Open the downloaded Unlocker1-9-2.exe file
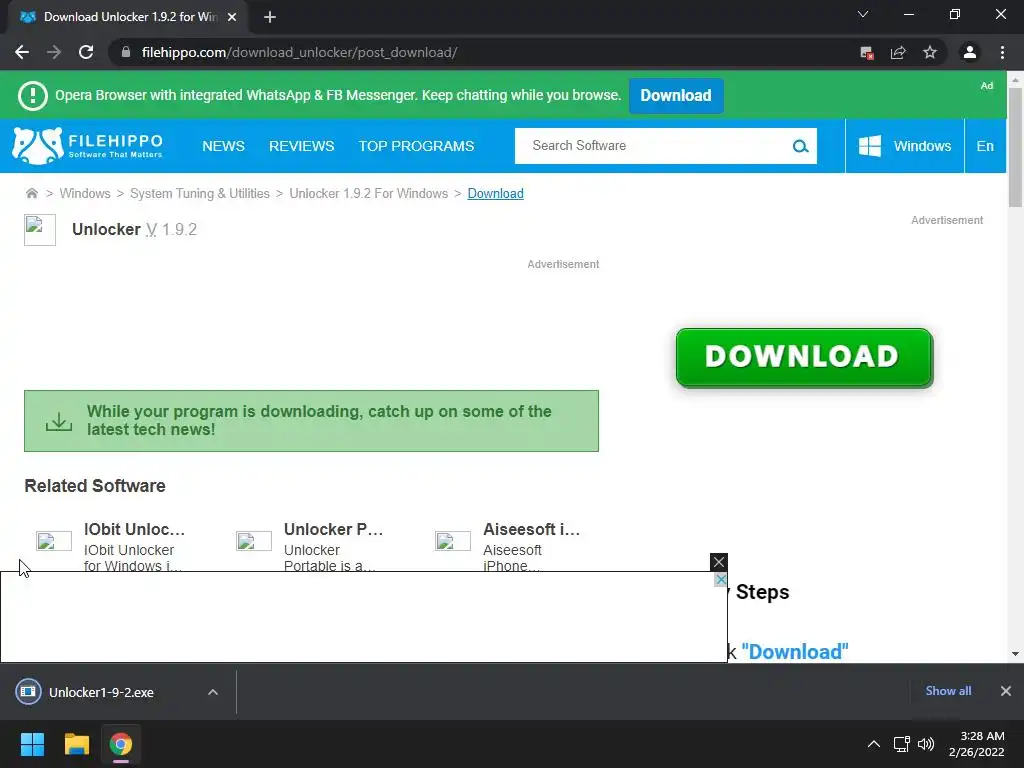 101,692
